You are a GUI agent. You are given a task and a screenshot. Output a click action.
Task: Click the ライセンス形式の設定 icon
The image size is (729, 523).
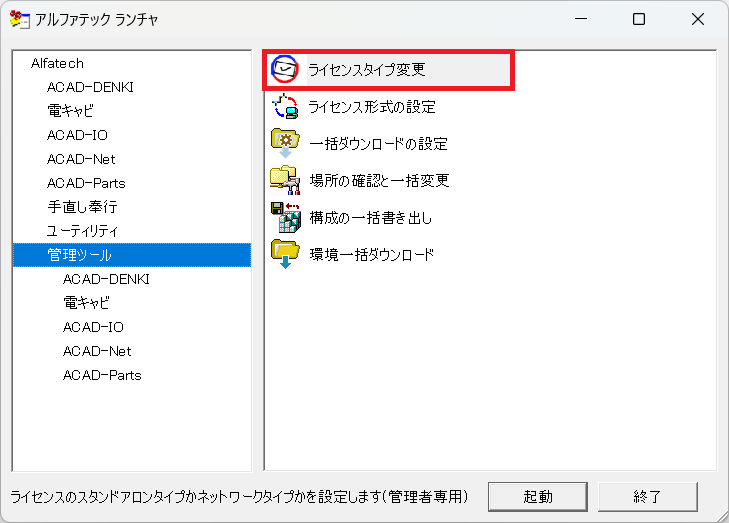click(285, 106)
